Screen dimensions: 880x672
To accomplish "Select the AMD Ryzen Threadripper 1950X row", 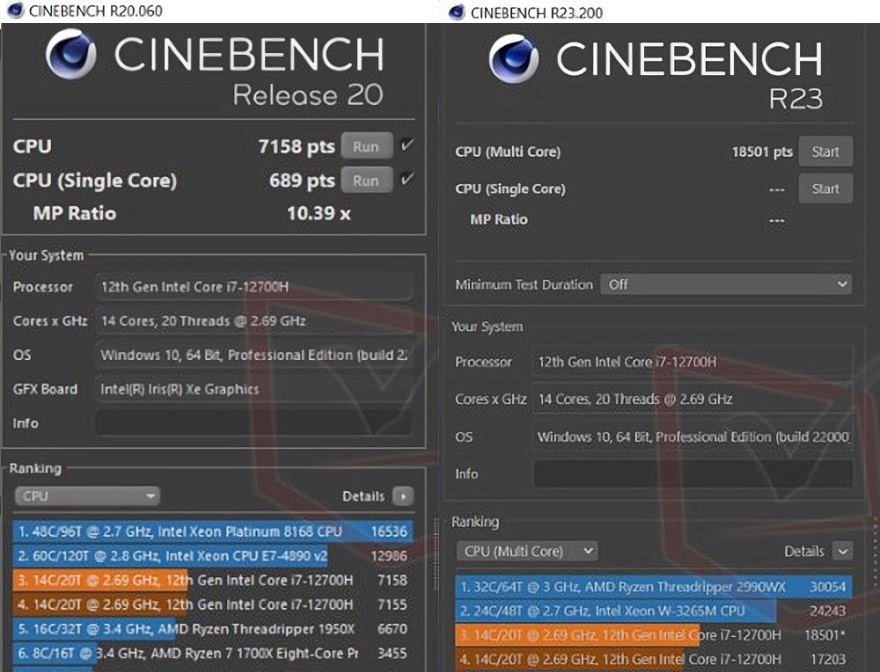I will click(213, 629).
